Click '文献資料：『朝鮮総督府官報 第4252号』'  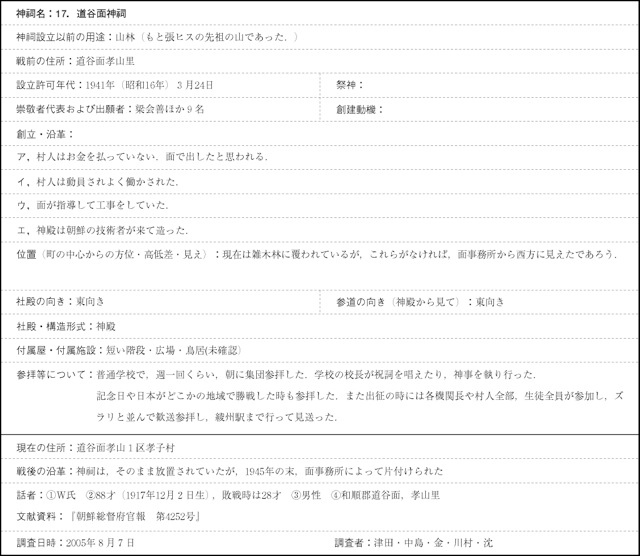(108, 517)
